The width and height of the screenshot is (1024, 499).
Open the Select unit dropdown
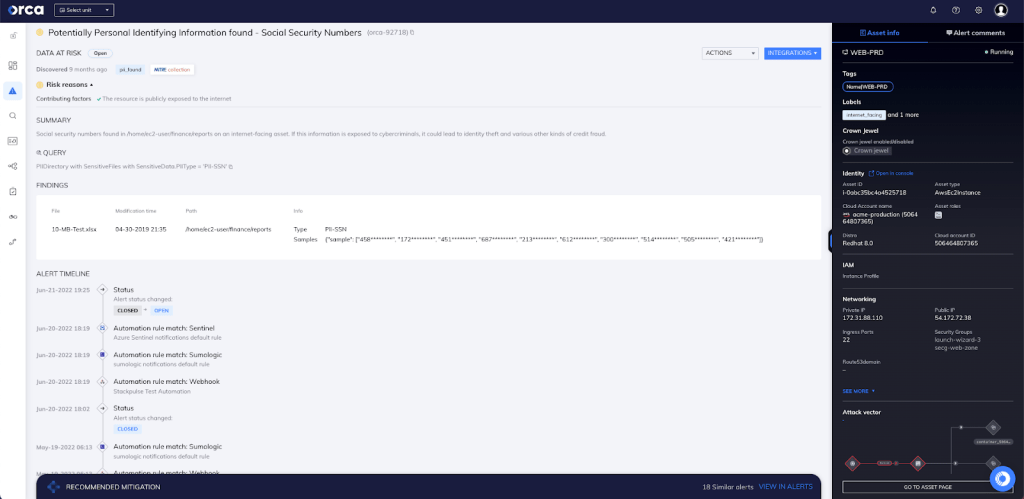(84, 10)
